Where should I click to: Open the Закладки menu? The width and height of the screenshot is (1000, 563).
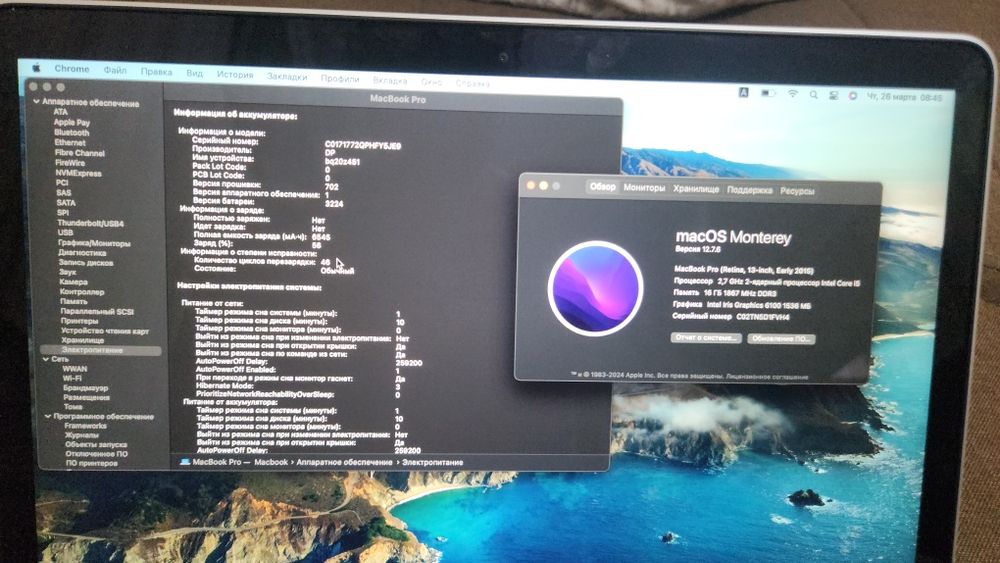click(x=287, y=77)
